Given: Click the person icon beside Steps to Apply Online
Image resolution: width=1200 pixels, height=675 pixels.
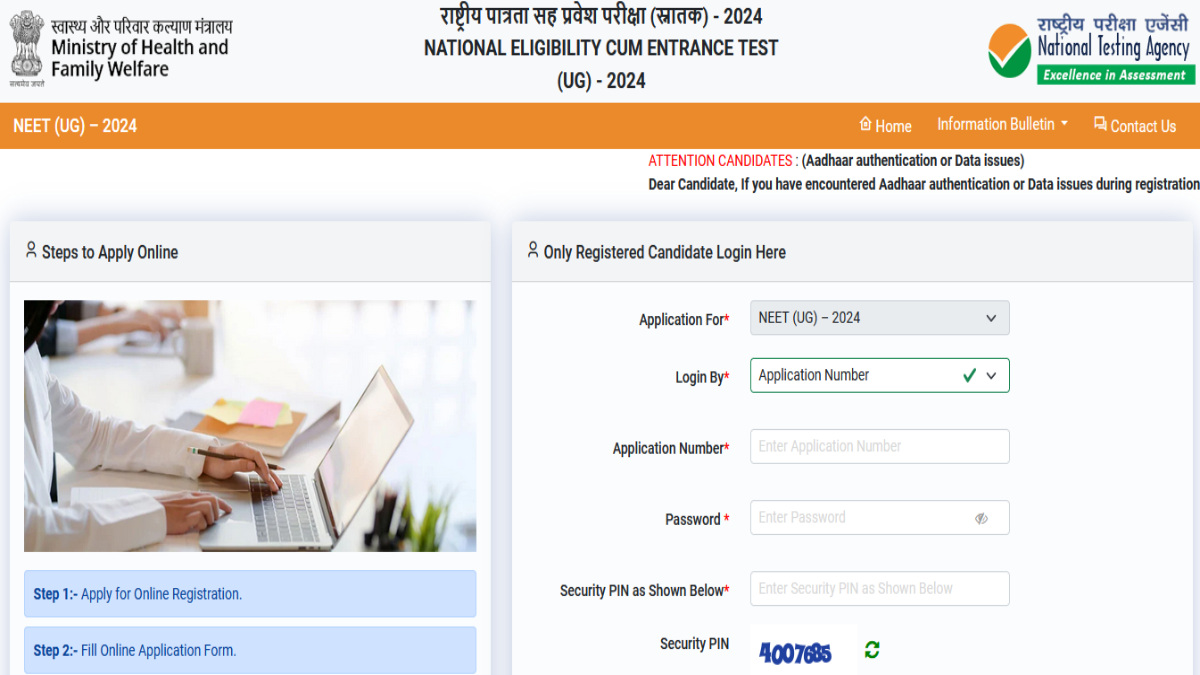Looking at the screenshot, I should (x=29, y=251).
